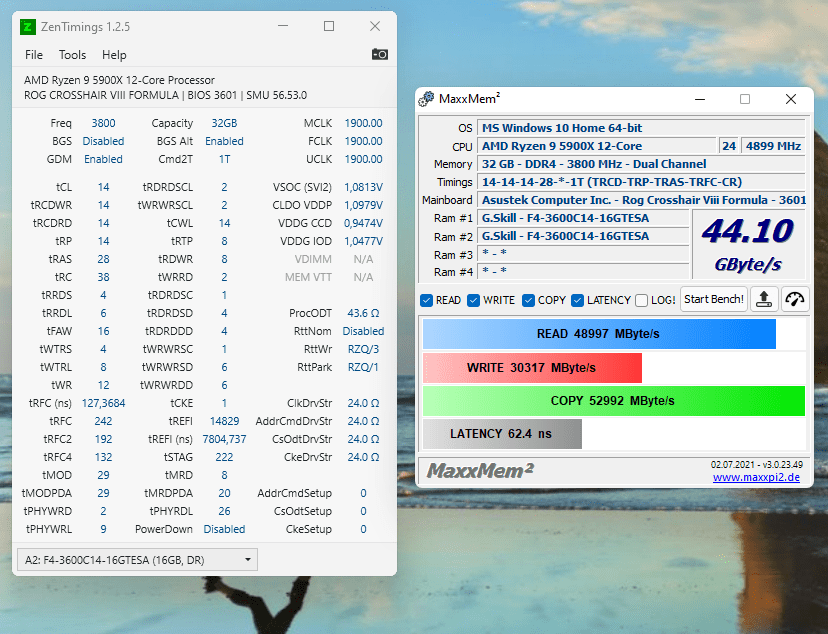Click the LATENCY 62.4 ns bar
This screenshot has height=634, width=828.
point(502,434)
